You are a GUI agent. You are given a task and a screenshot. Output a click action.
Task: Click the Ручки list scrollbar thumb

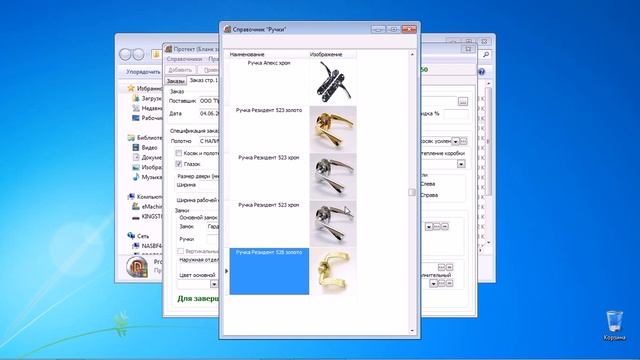[411, 192]
